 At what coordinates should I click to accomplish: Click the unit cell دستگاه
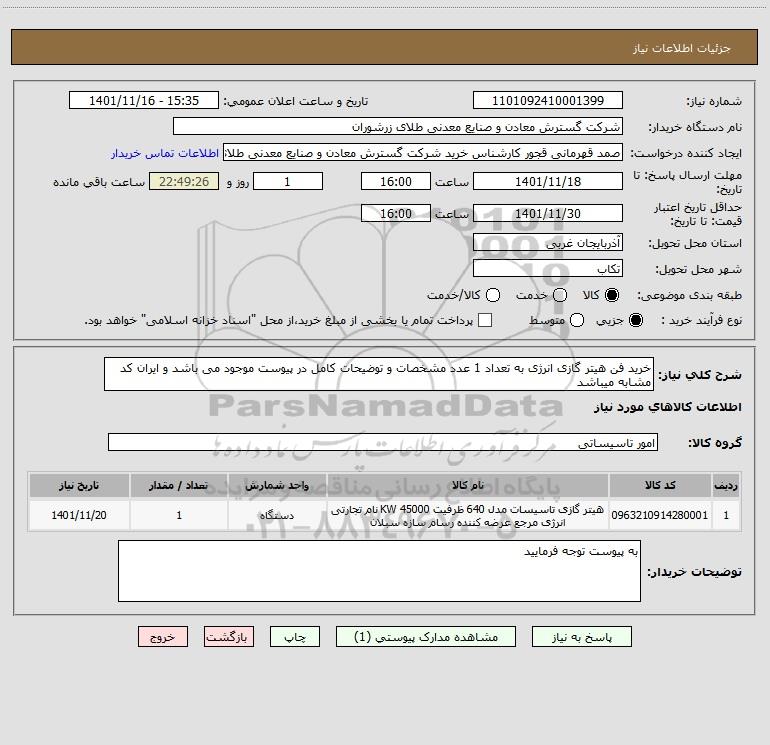coord(277,515)
